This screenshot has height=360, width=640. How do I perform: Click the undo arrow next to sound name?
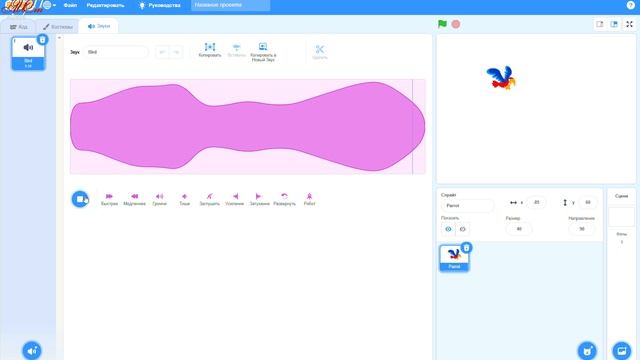[162, 52]
